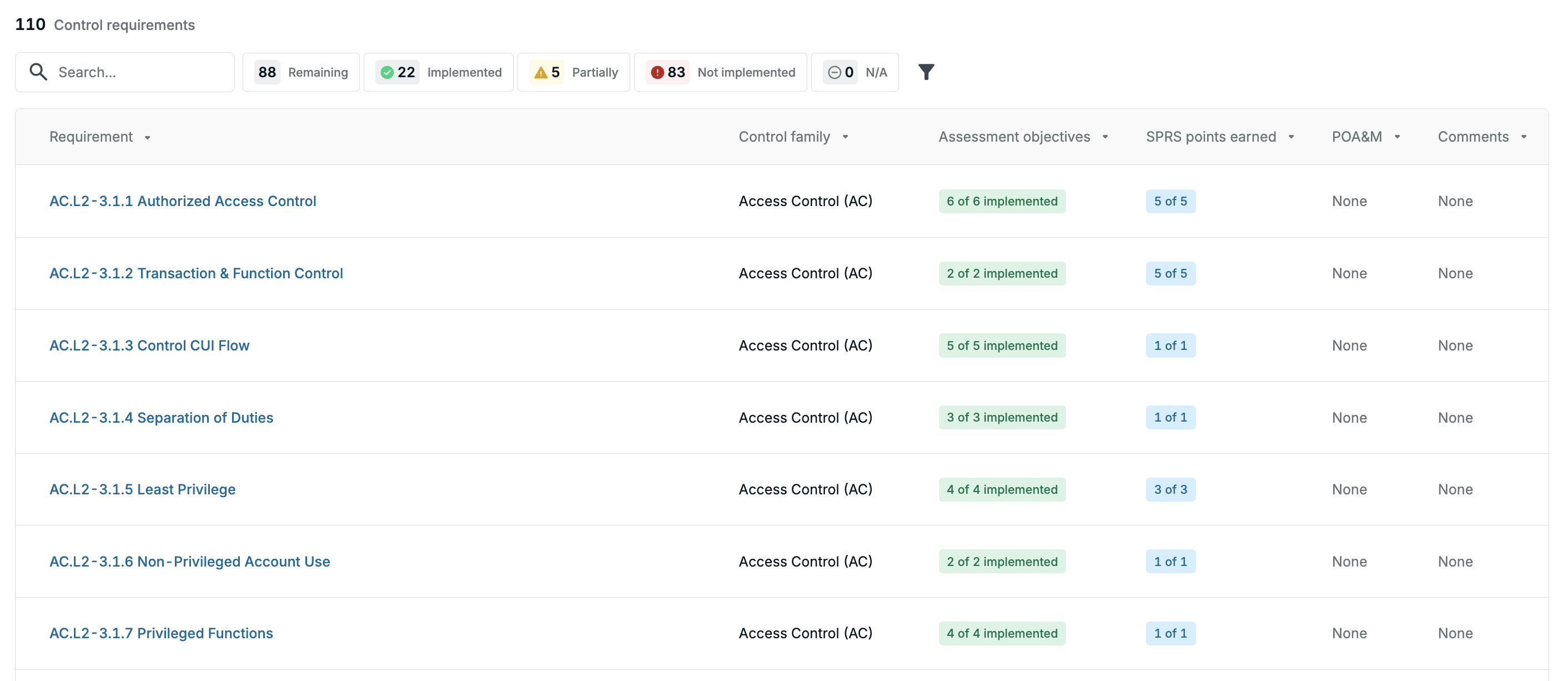Click '1 of 1' points for Non-Privileged Account Use
This screenshot has width=1568, height=681.
point(1170,561)
